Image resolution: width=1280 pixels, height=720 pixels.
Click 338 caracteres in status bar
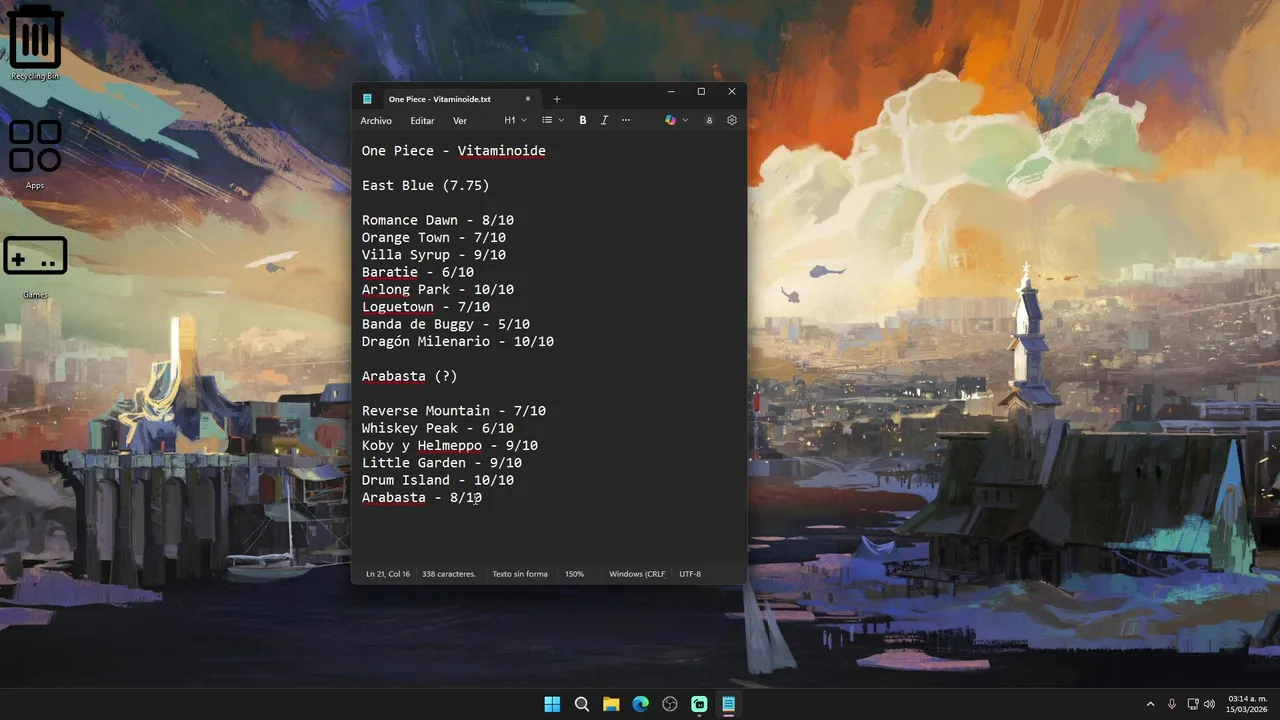[449, 574]
